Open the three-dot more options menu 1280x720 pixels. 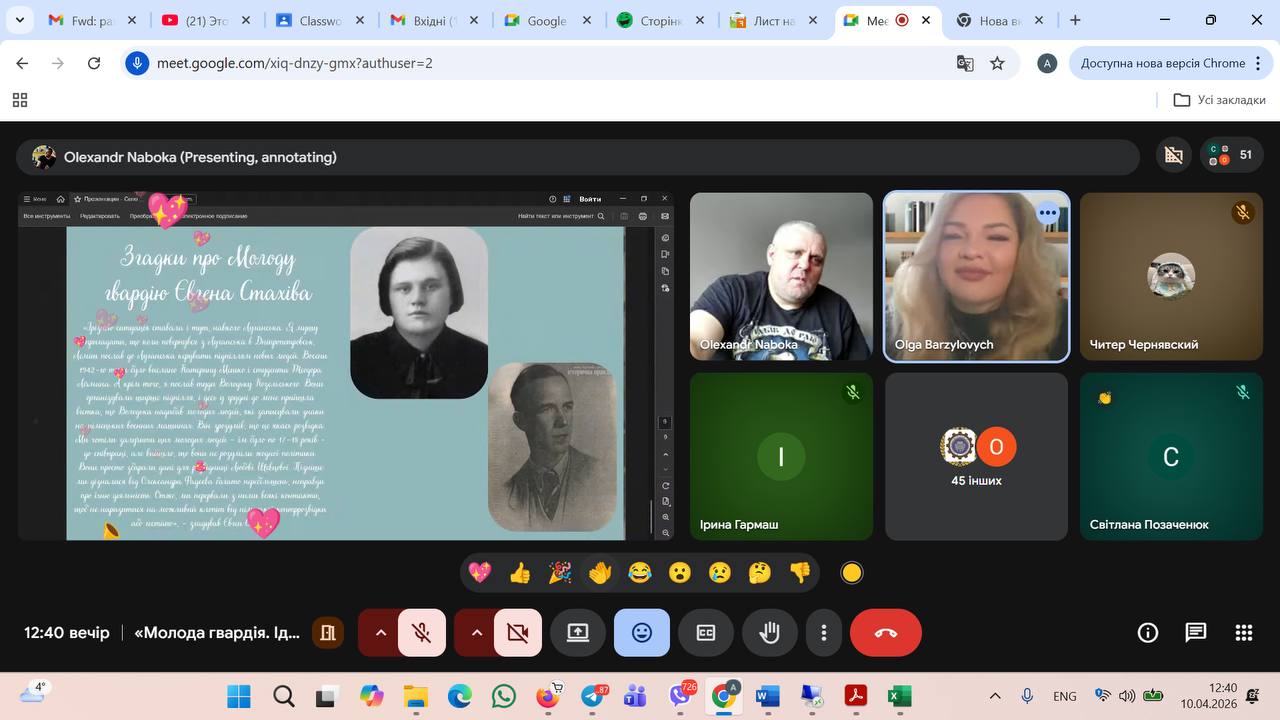[824, 633]
